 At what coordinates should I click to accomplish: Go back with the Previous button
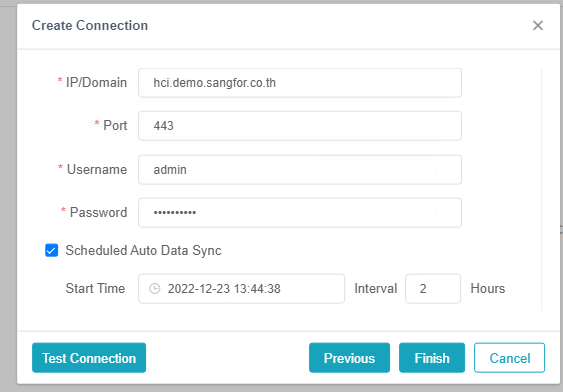349,358
